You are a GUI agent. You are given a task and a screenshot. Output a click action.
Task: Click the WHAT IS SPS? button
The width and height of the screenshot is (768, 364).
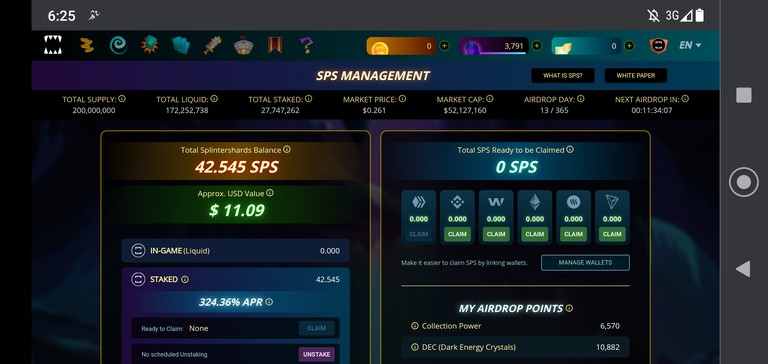563,75
